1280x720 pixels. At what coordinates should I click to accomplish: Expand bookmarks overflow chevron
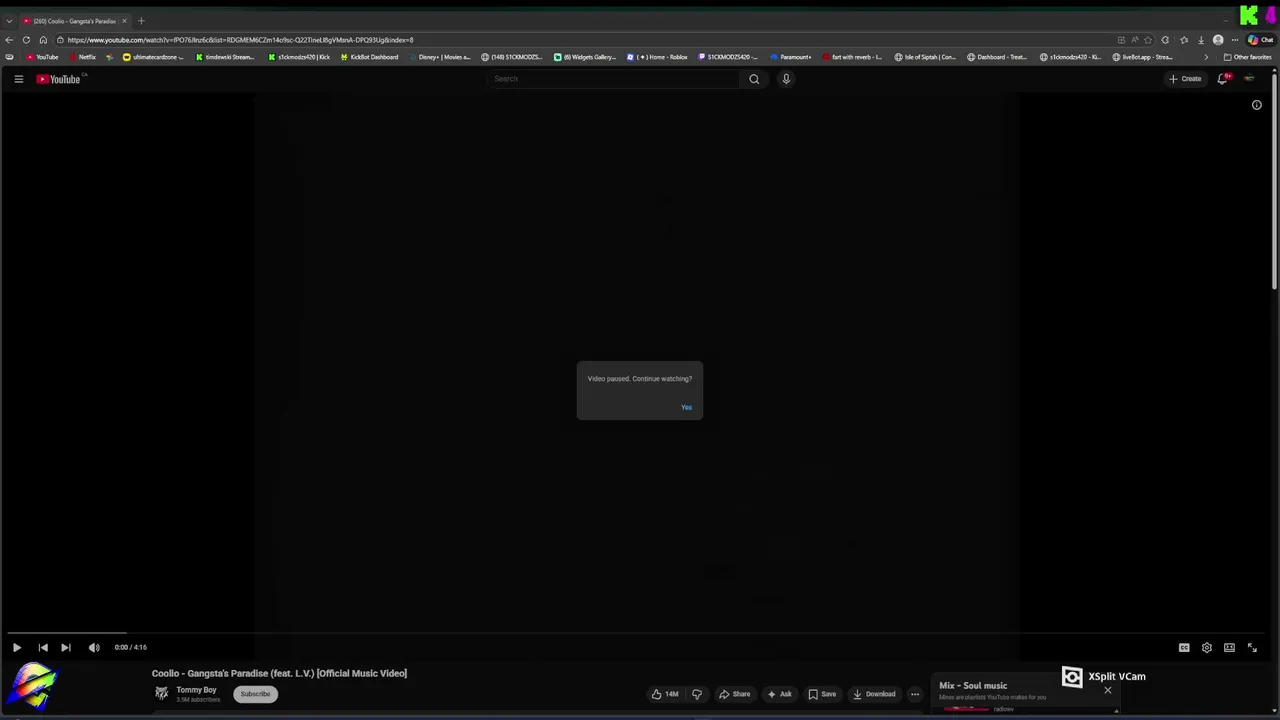click(1206, 57)
